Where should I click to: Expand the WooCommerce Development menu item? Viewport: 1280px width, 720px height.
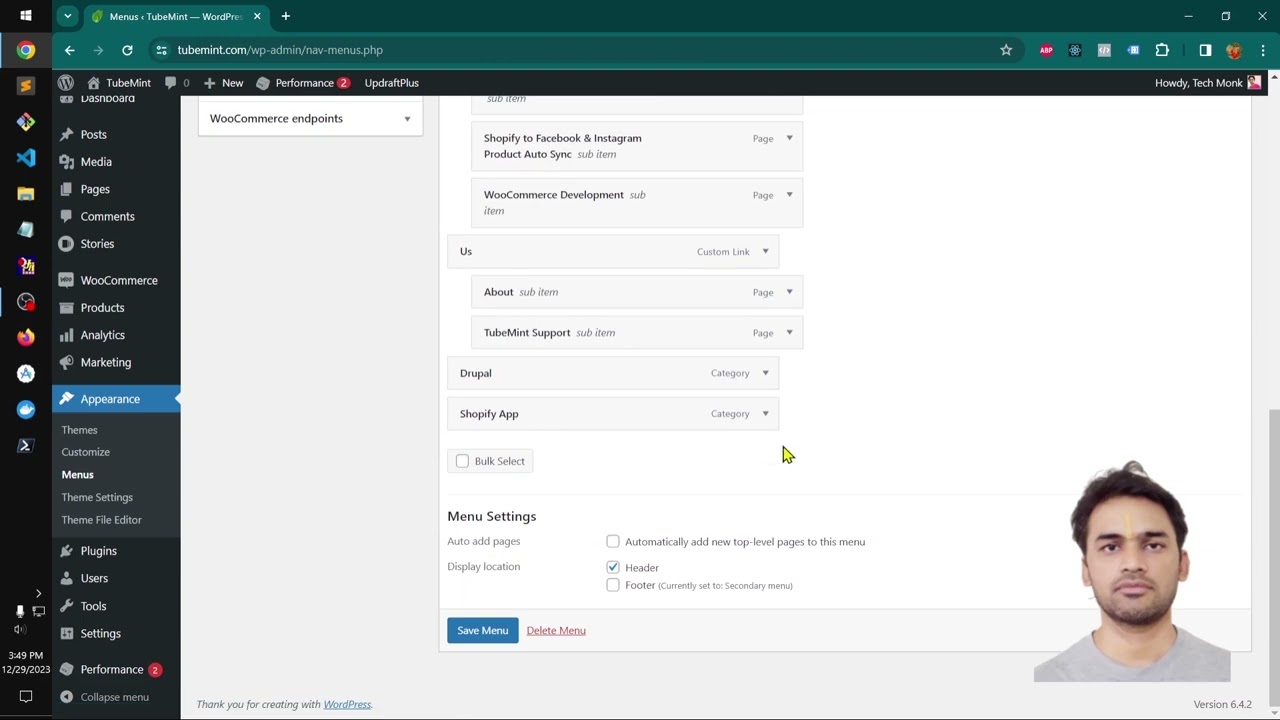[x=789, y=195]
